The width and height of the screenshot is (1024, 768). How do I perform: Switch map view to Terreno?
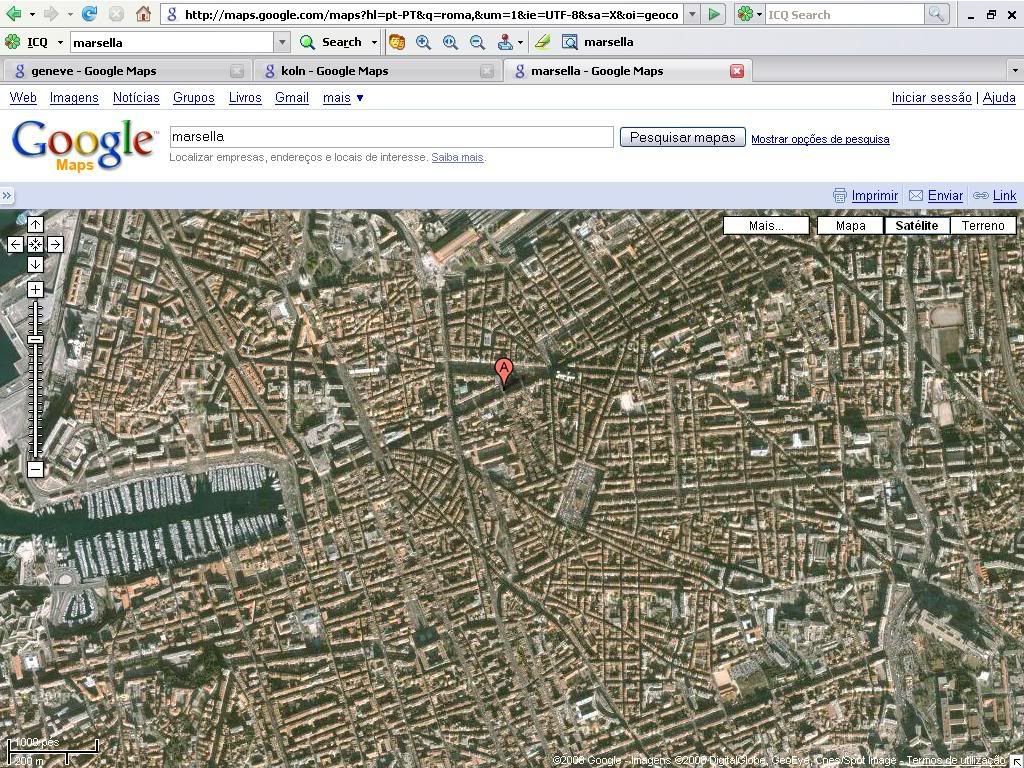click(982, 225)
